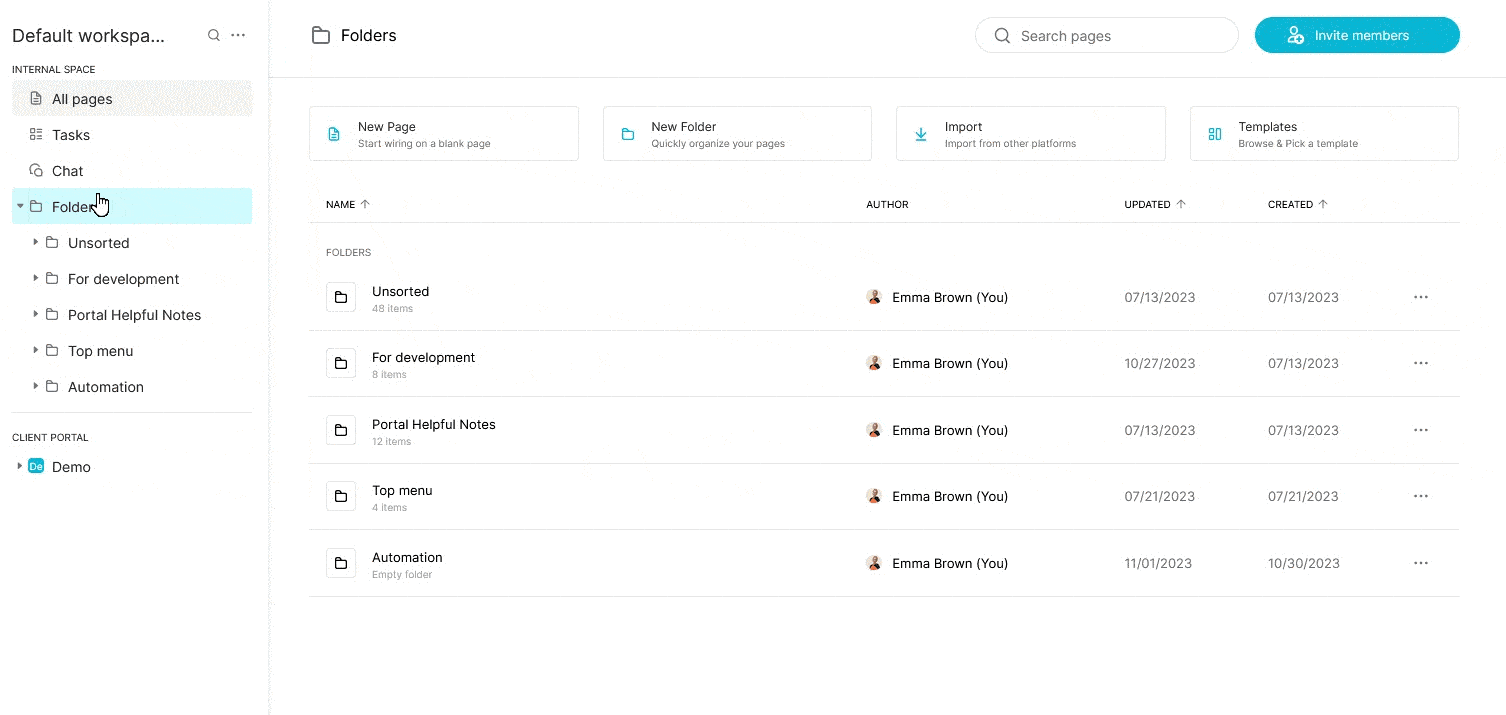Click the 11/01/2023 updated date
Image resolution: width=1506 pixels, height=715 pixels.
1158,563
